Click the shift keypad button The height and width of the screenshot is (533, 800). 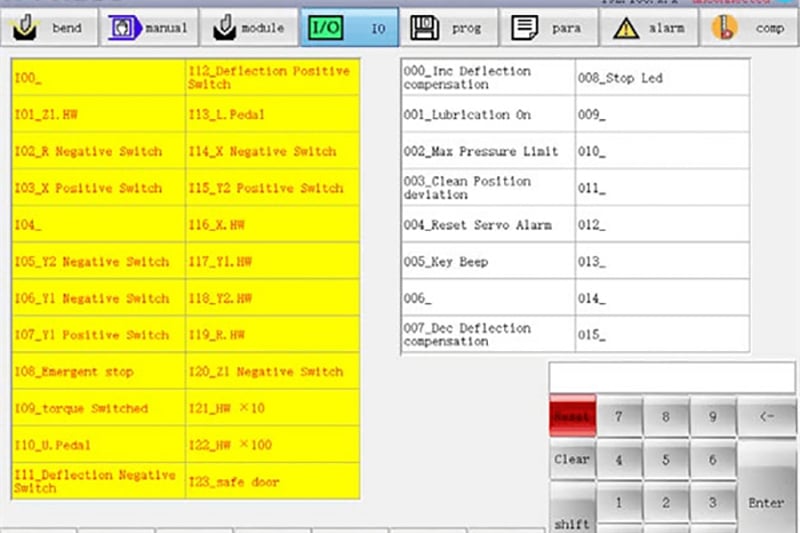pos(572,510)
